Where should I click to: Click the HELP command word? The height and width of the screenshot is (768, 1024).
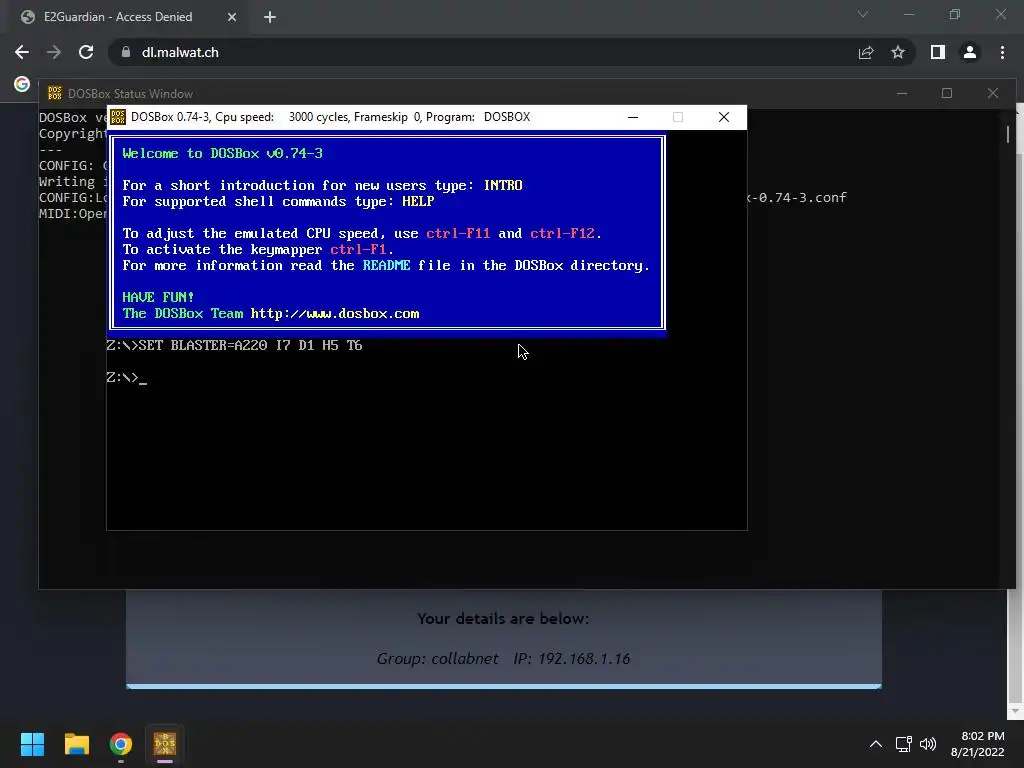(418, 202)
